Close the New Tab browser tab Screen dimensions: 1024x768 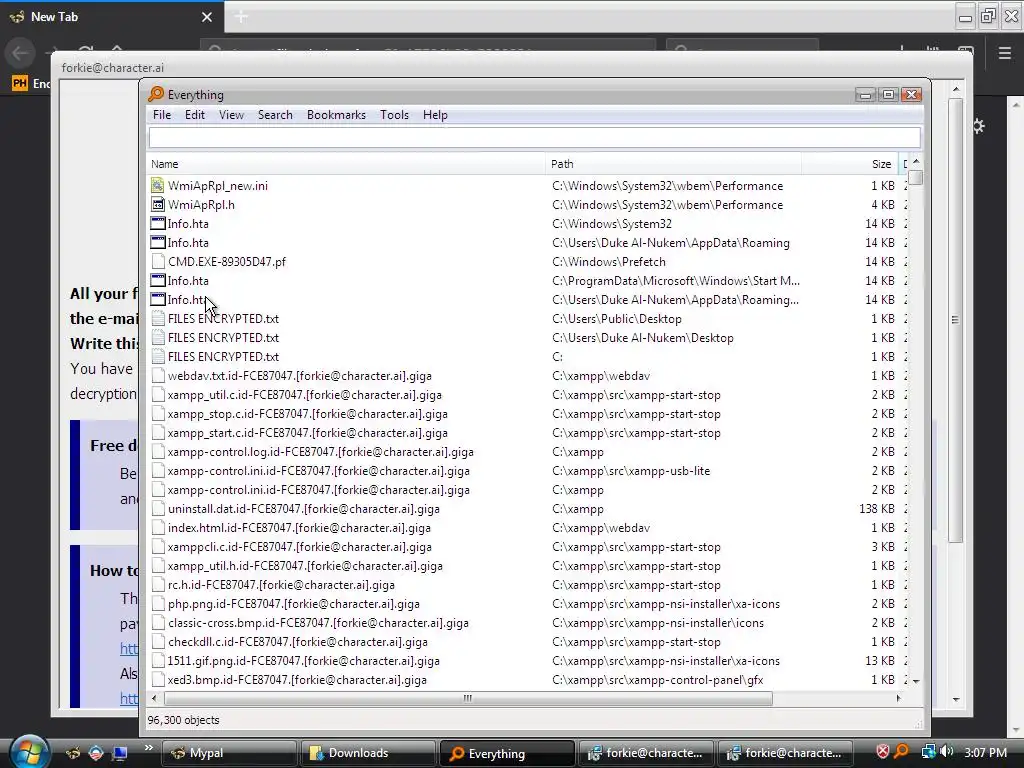[206, 17]
